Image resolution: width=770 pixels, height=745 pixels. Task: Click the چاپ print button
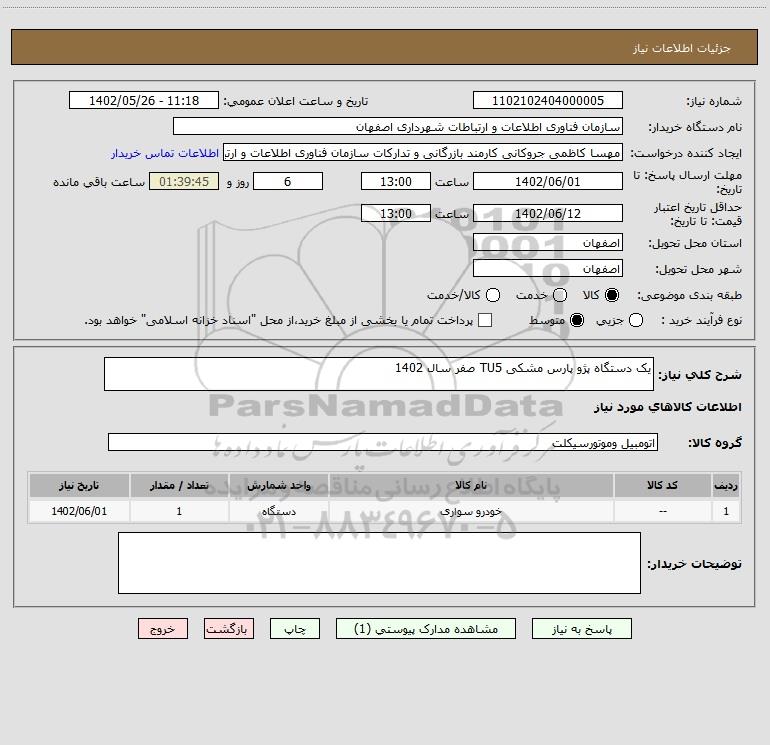pos(295,629)
